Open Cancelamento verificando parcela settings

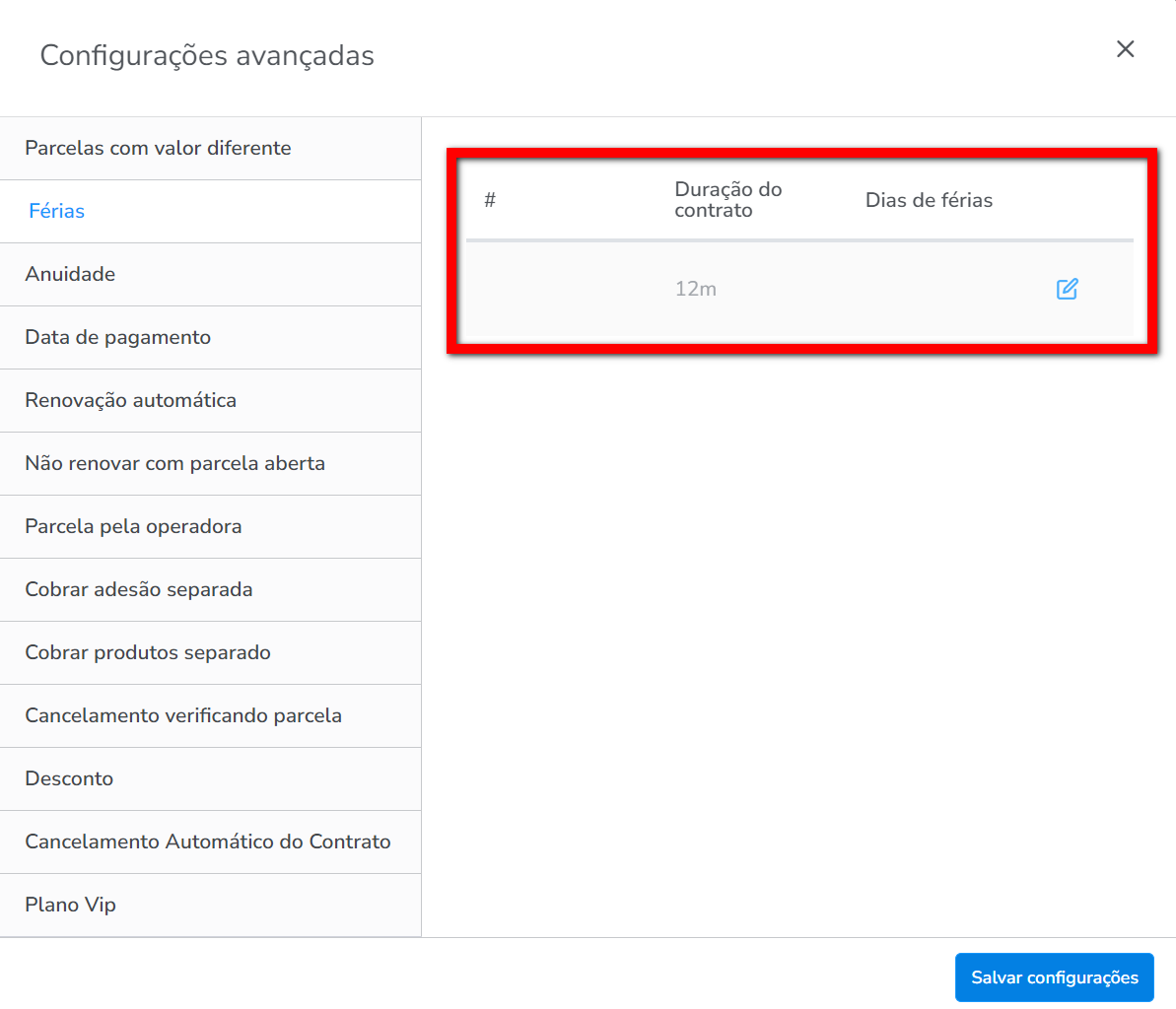[183, 715]
